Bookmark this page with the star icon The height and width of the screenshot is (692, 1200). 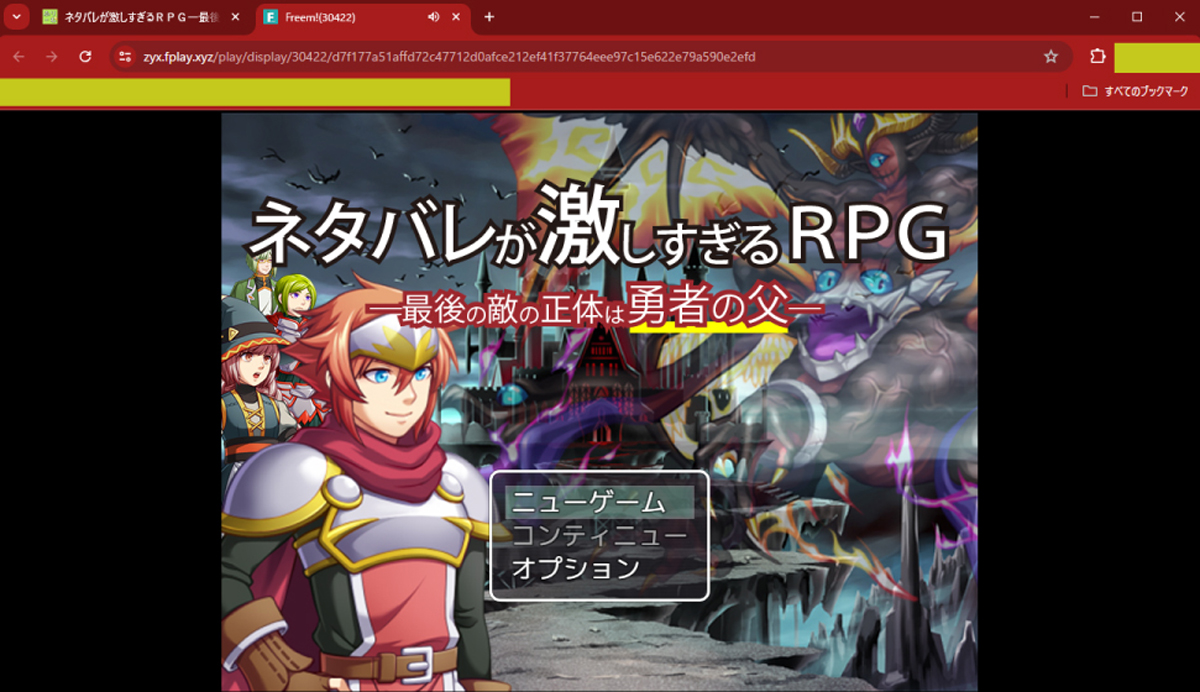tap(1051, 57)
